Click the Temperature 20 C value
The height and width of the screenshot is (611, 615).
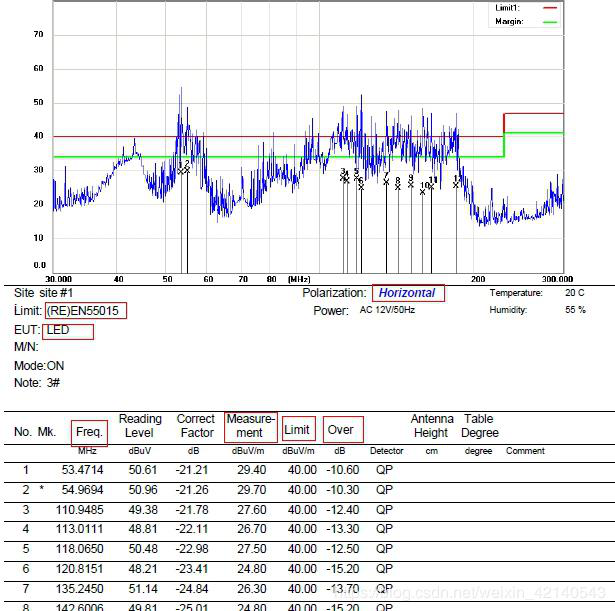coord(574,293)
